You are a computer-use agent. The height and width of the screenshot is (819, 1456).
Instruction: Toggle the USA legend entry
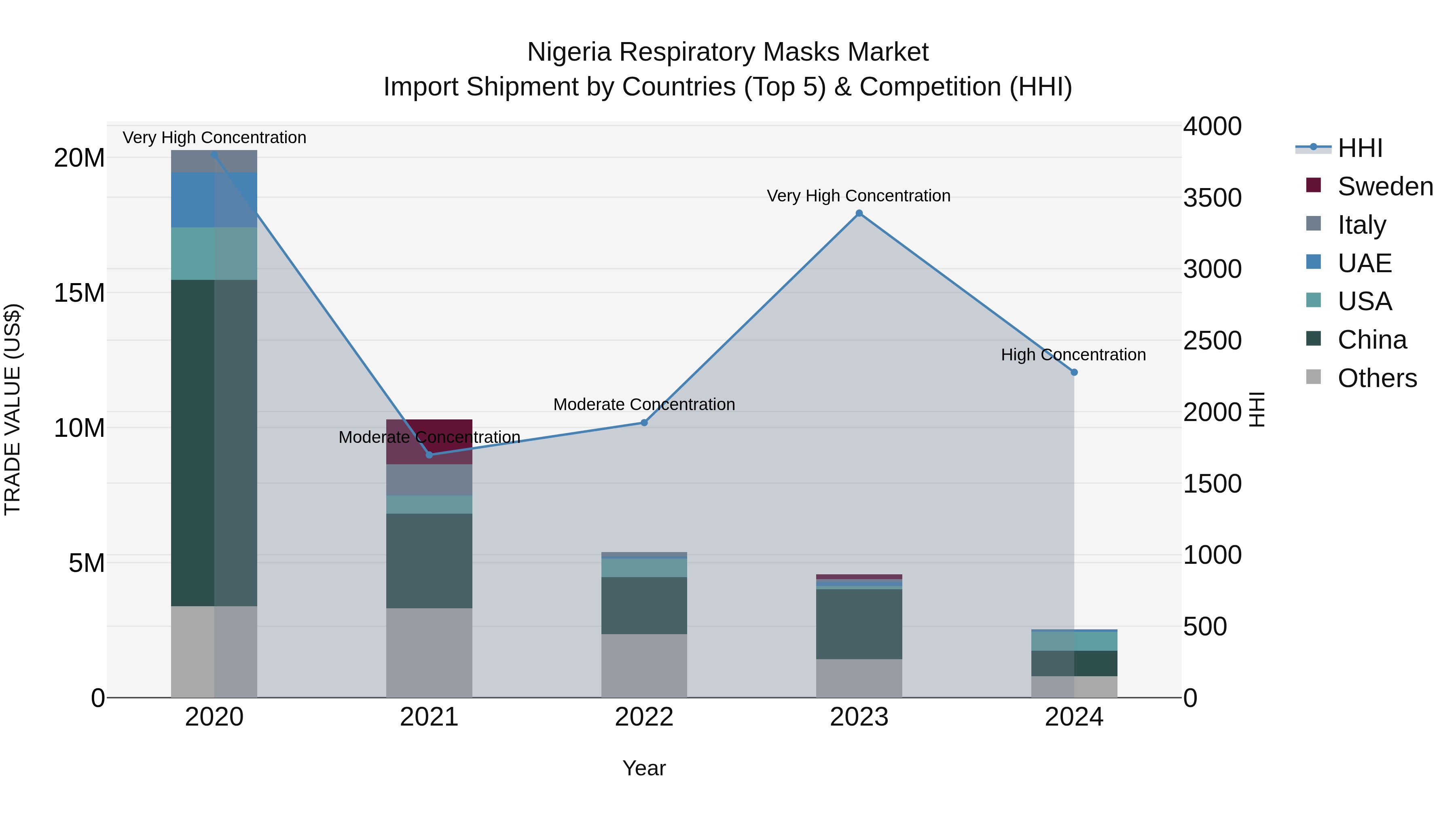[1348, 301]
